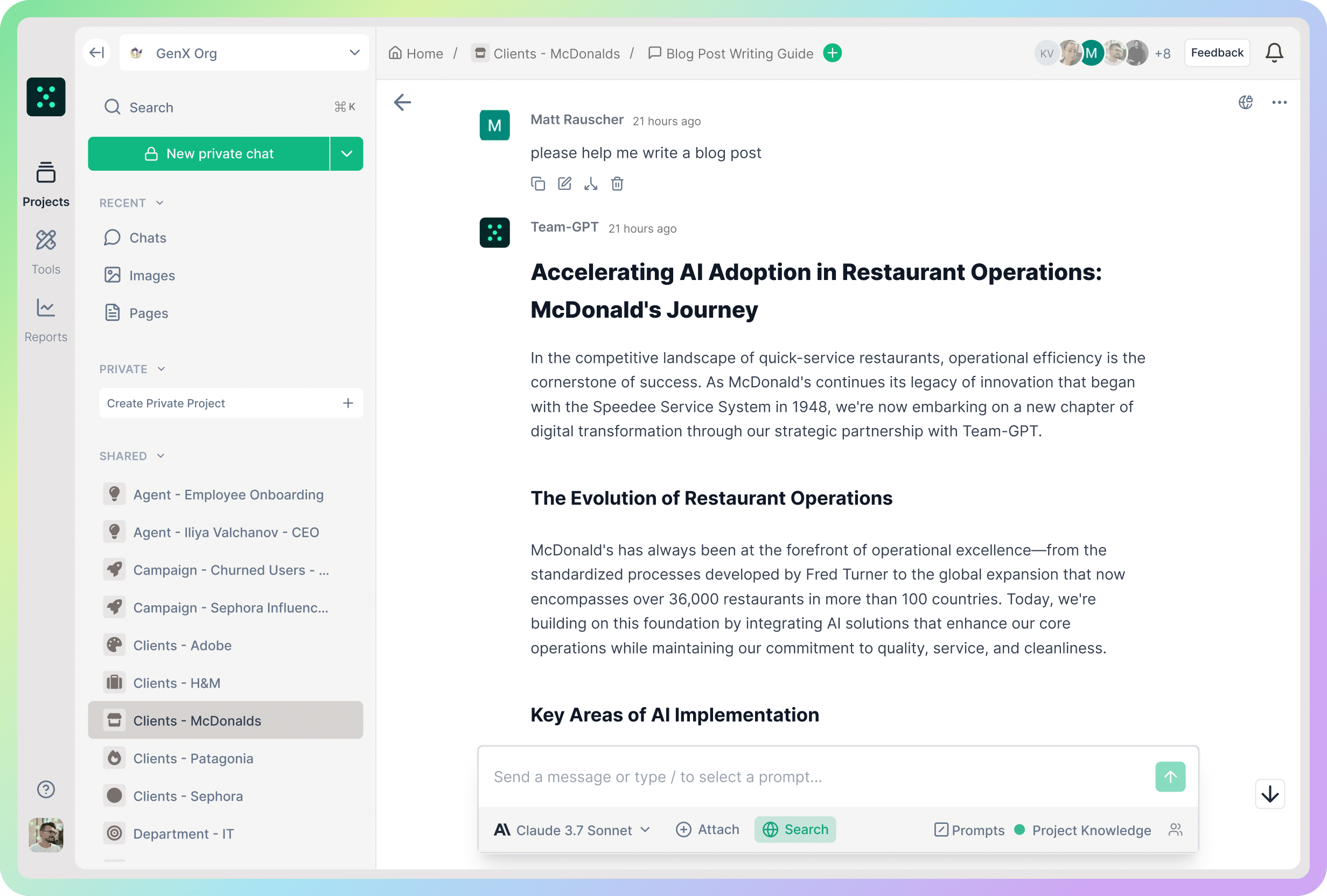Toggle the Prompts option in composer
The image size is (1327, 896).
coord(969,830)
